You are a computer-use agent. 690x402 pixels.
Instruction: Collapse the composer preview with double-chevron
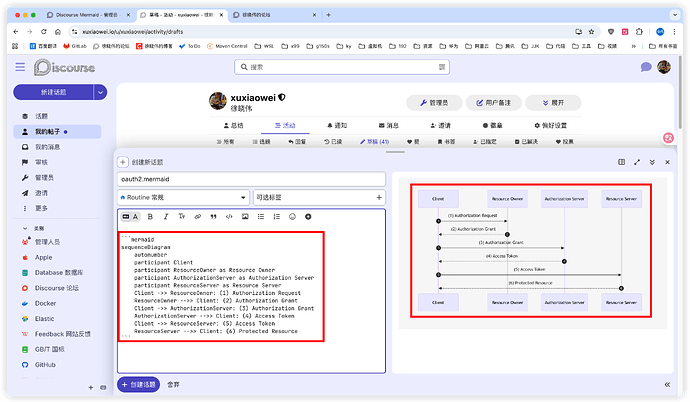668,384
